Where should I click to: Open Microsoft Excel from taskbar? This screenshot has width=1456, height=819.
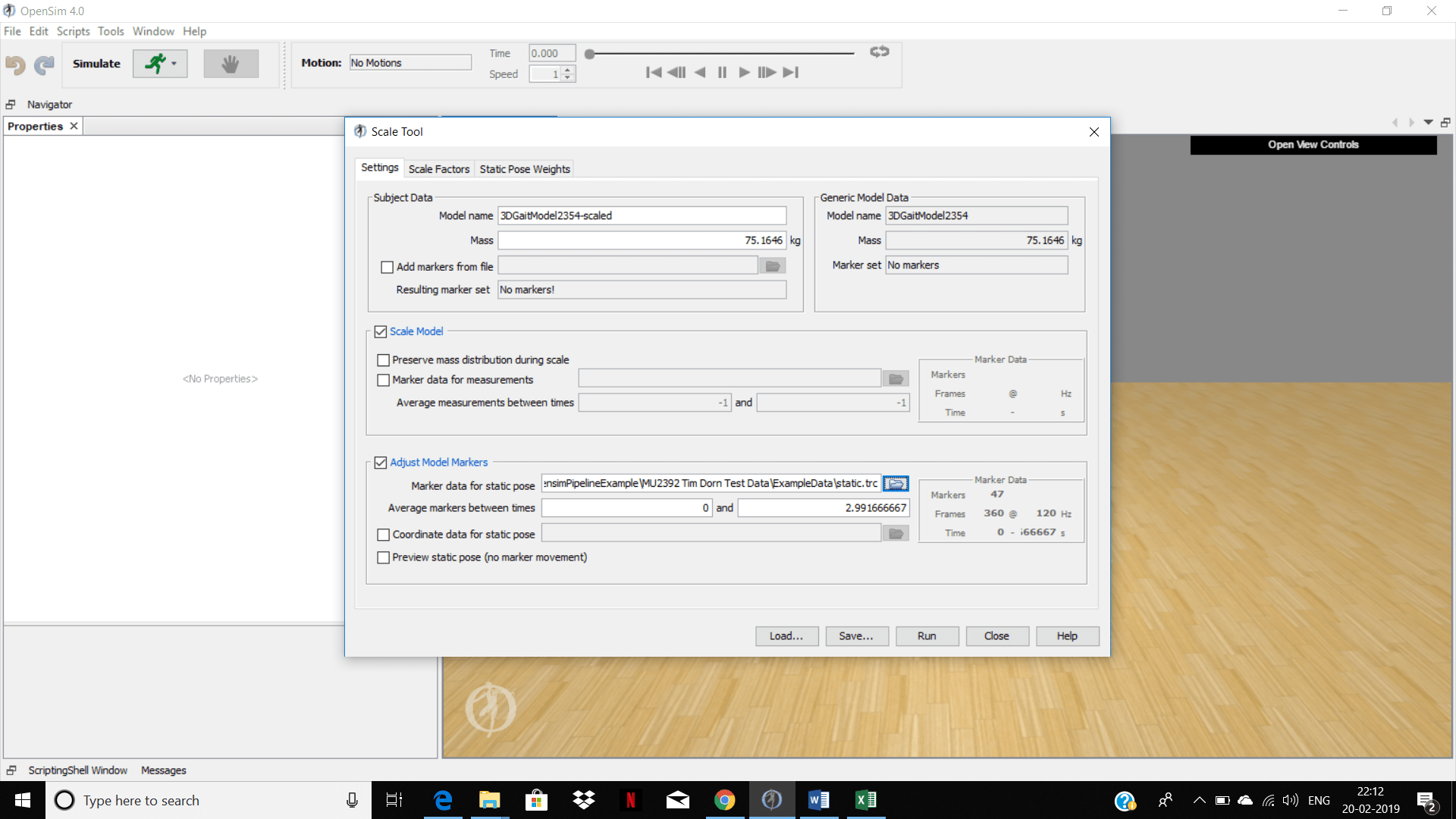point(865,800)
